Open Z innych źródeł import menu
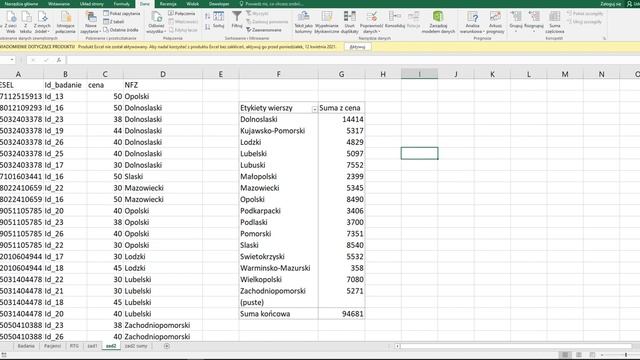This screenshot has height=360, width=640. pyautogui.click(x=42, y=22)
